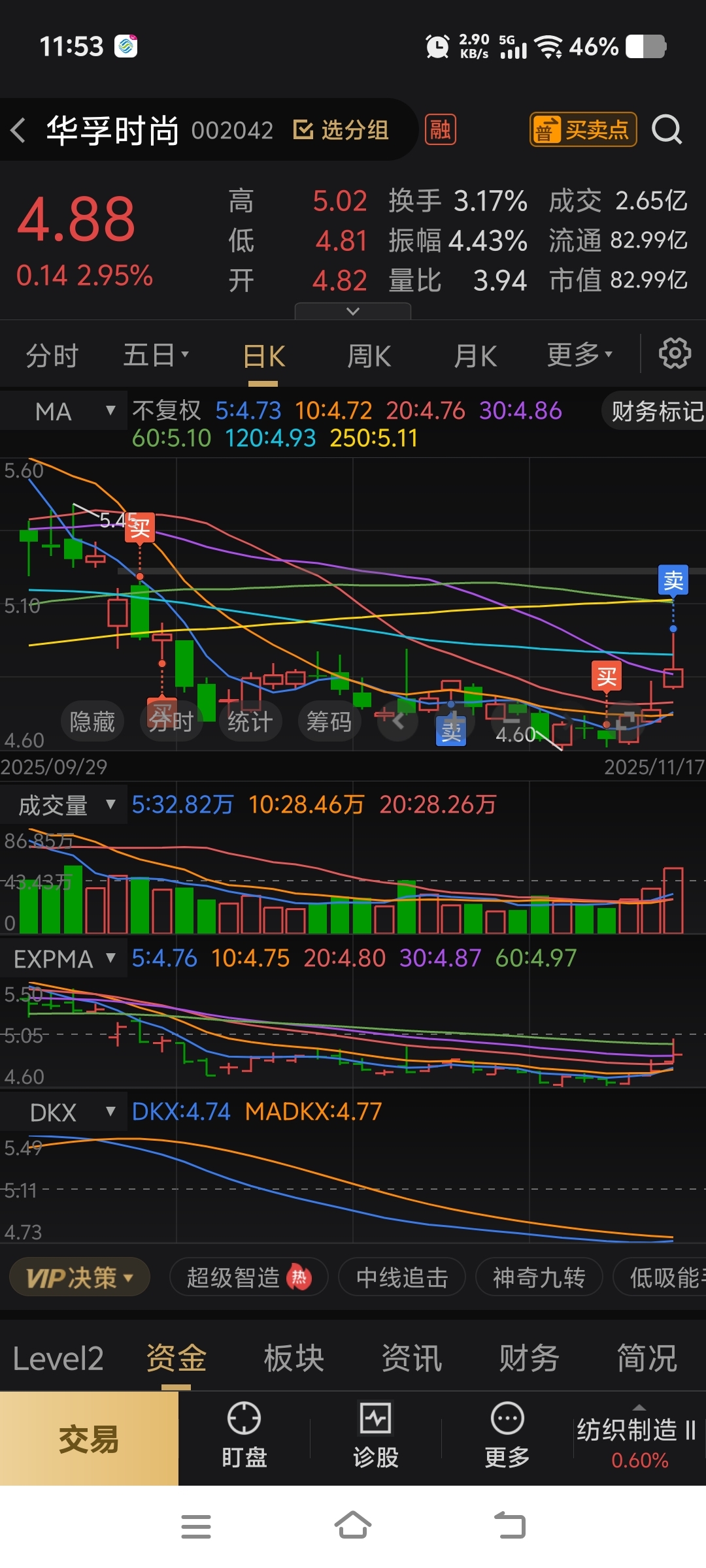
Task: Tap 成交 2.65亿 turnover amount
Action: [618, 201]
